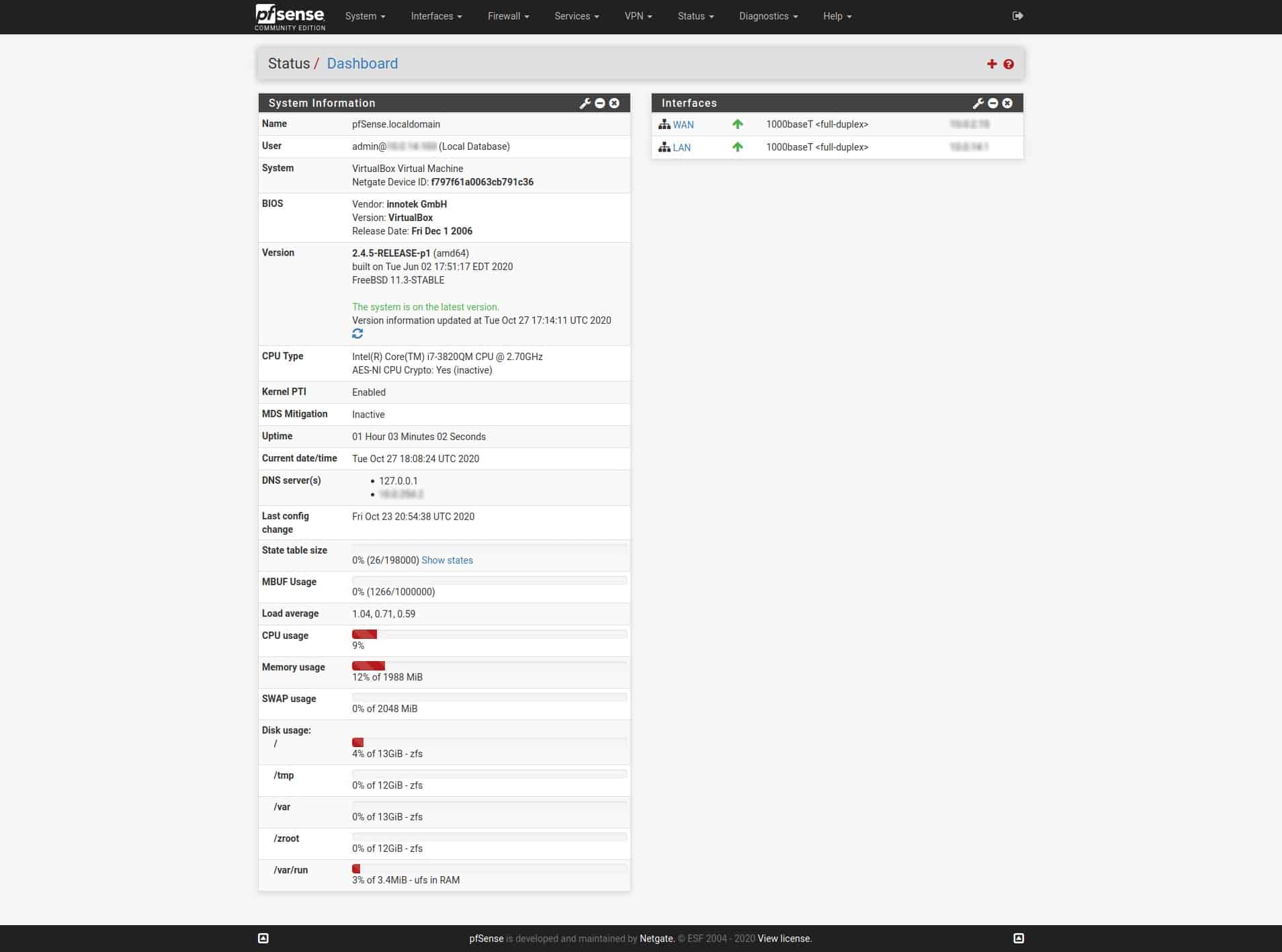This screenshot has width=1282, height=952.
Task: Click the View license link
Action: coord(784,939)
